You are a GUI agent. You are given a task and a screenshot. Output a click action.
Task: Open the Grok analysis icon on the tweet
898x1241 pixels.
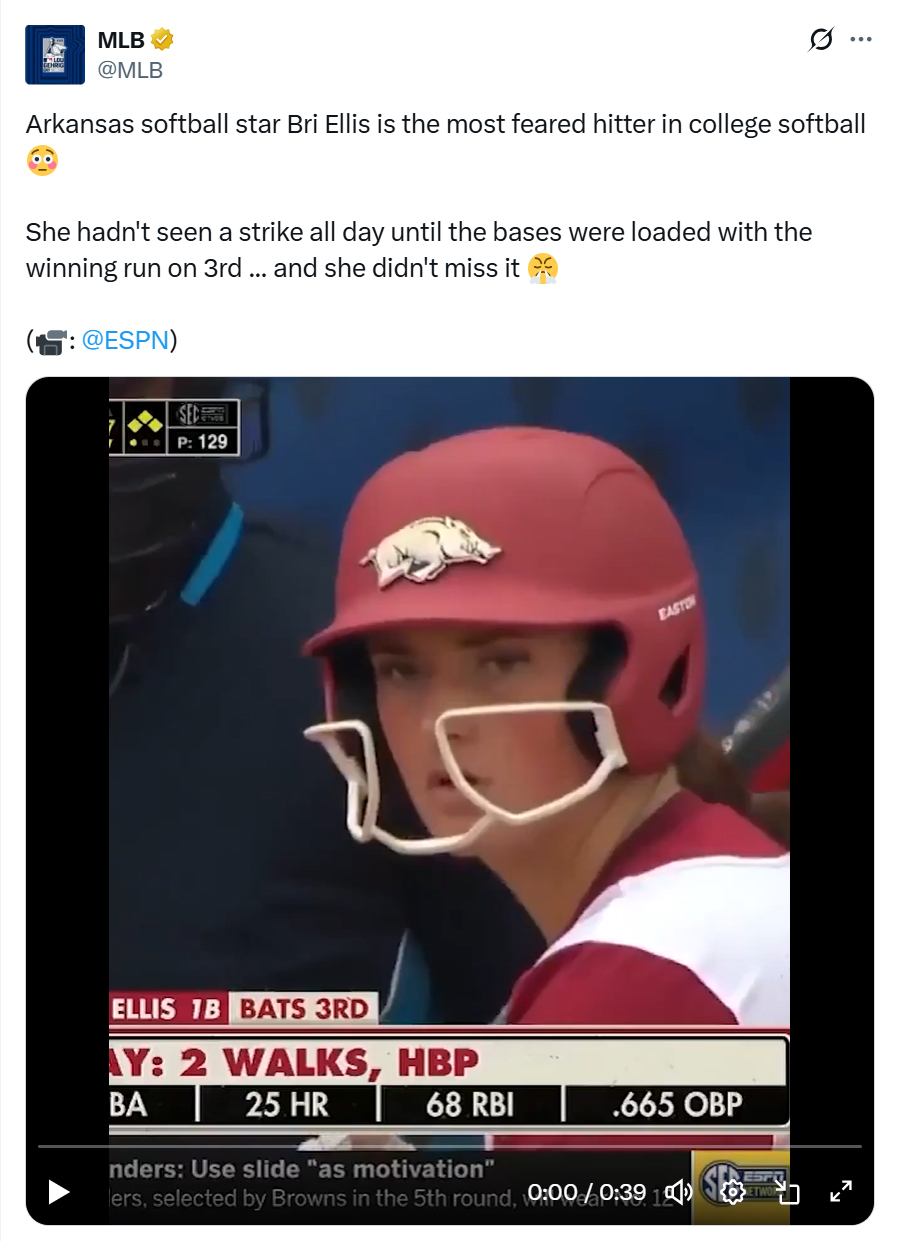pos(822,37)
